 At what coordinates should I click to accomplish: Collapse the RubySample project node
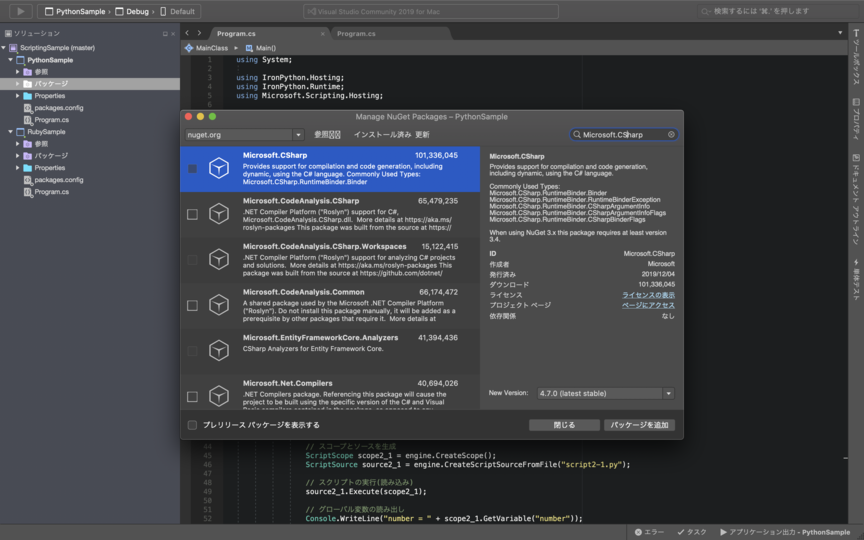click(10, 132)
